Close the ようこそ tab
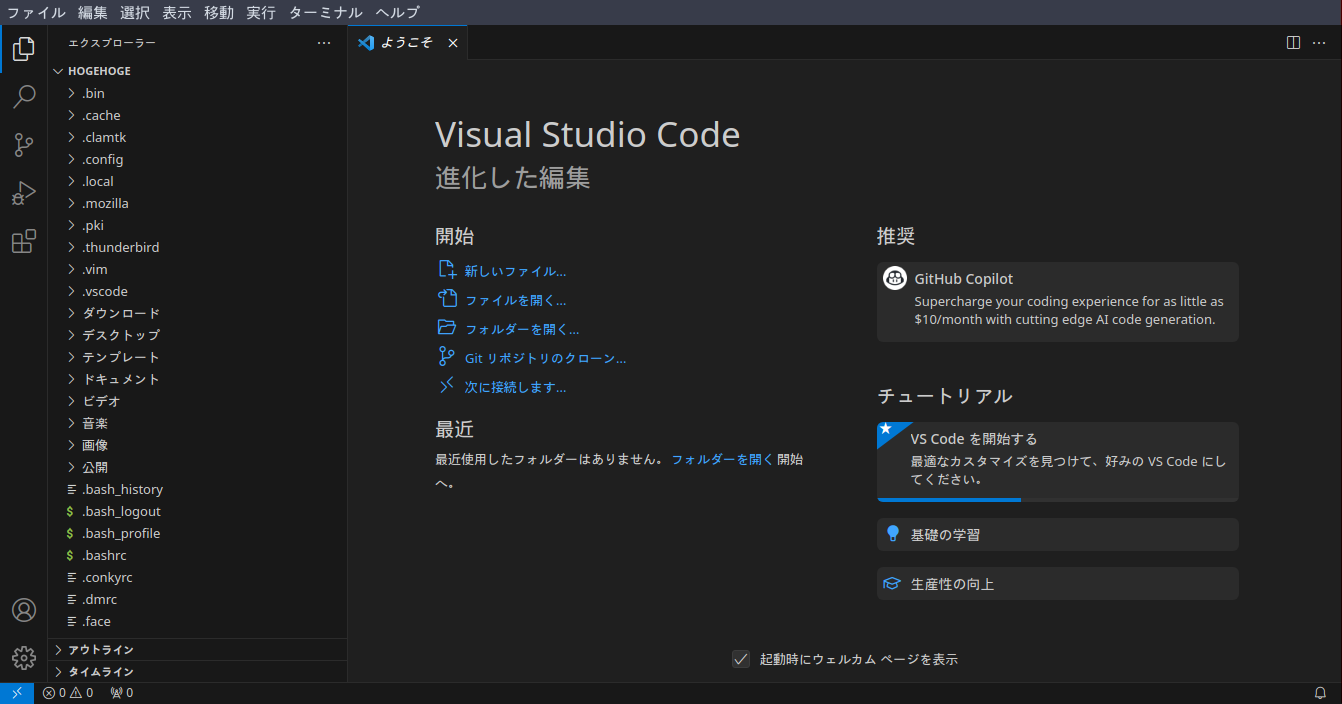This screenshot has width=1342, height=704. pyautogui.click(x=453, y=43)
